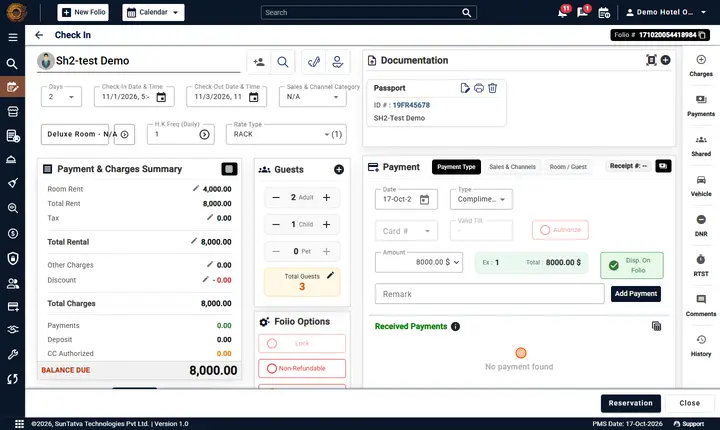
Task: Open the Demo Hotel user menu
Action: click(666, 12)
